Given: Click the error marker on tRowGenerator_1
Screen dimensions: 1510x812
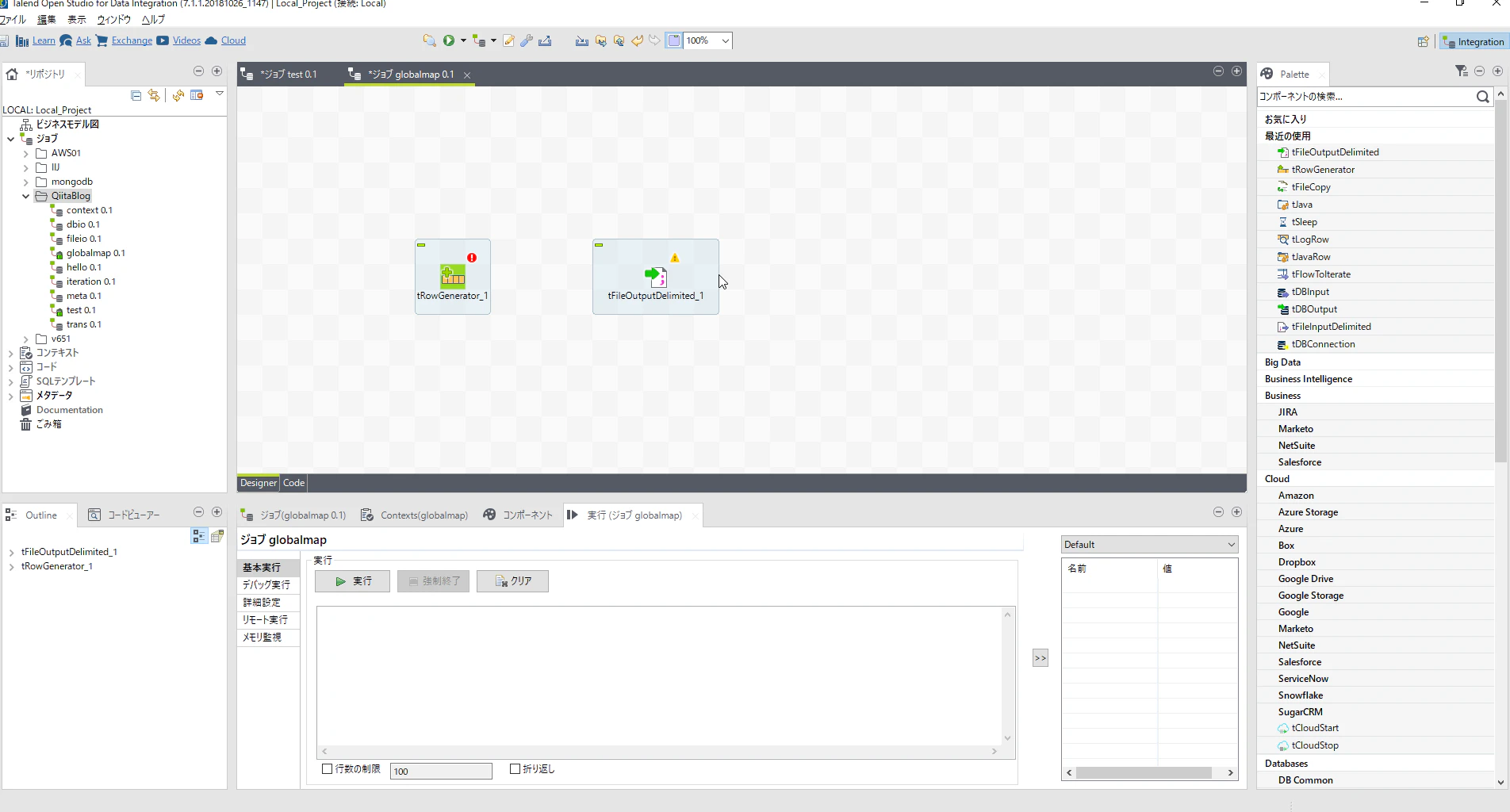Looking at the screenshot, I should [x=472, y=258].
